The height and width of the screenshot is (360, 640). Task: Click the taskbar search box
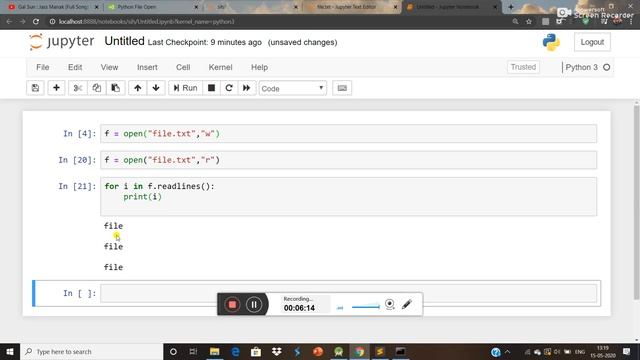(x=91, y=351)
